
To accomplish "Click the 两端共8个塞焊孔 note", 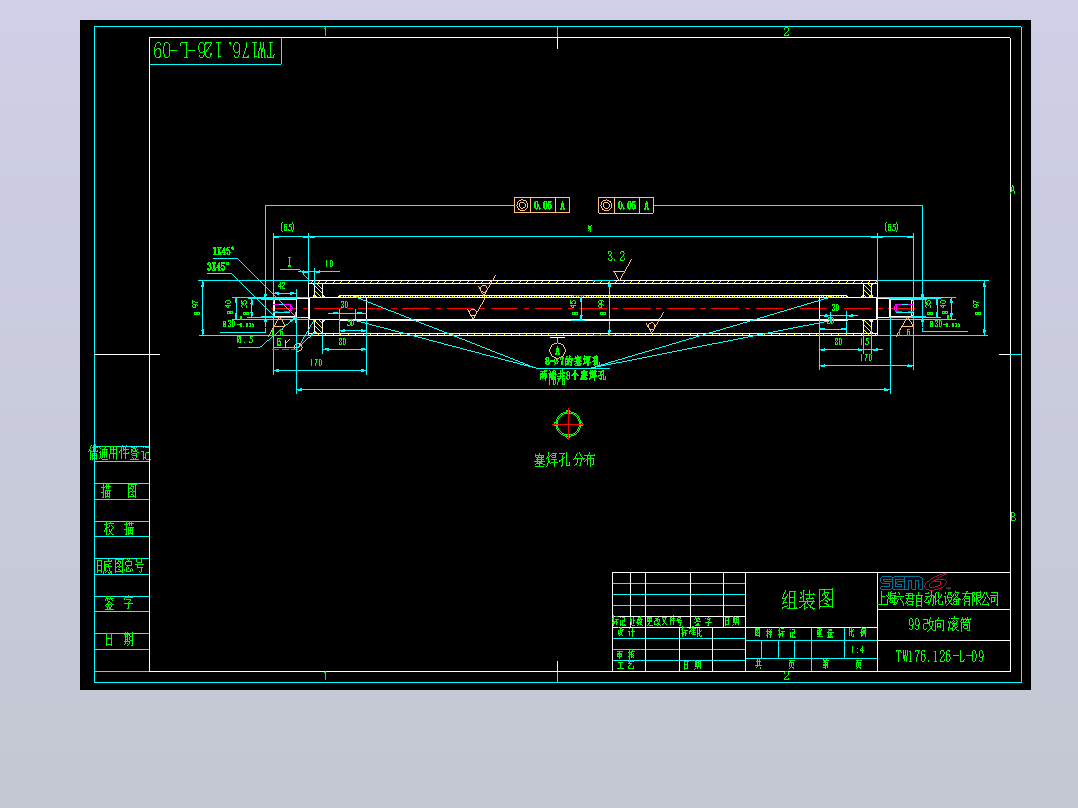I will pos(572,375).
